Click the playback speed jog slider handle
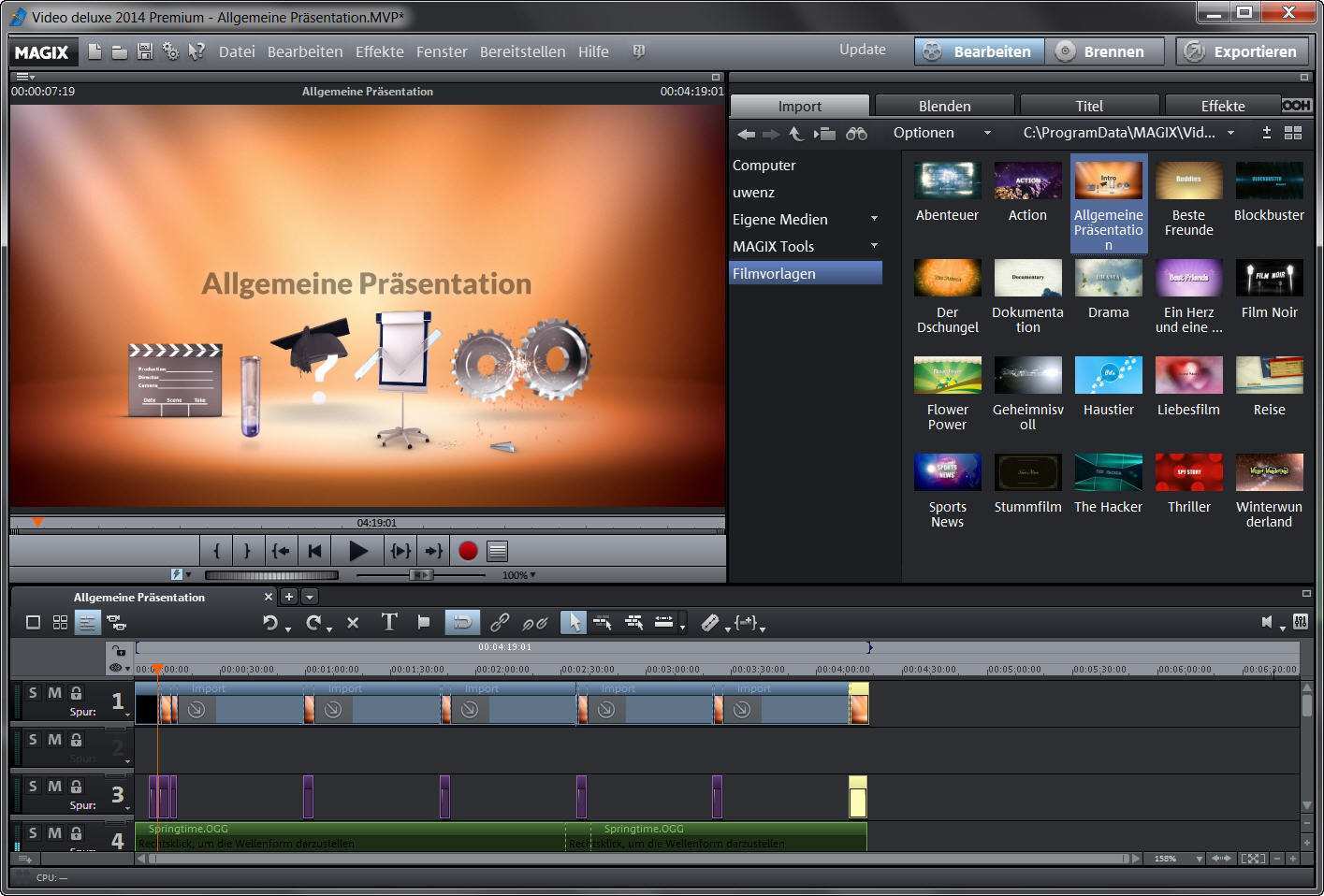The image size is (1324, 896). (x=422, y=574)
